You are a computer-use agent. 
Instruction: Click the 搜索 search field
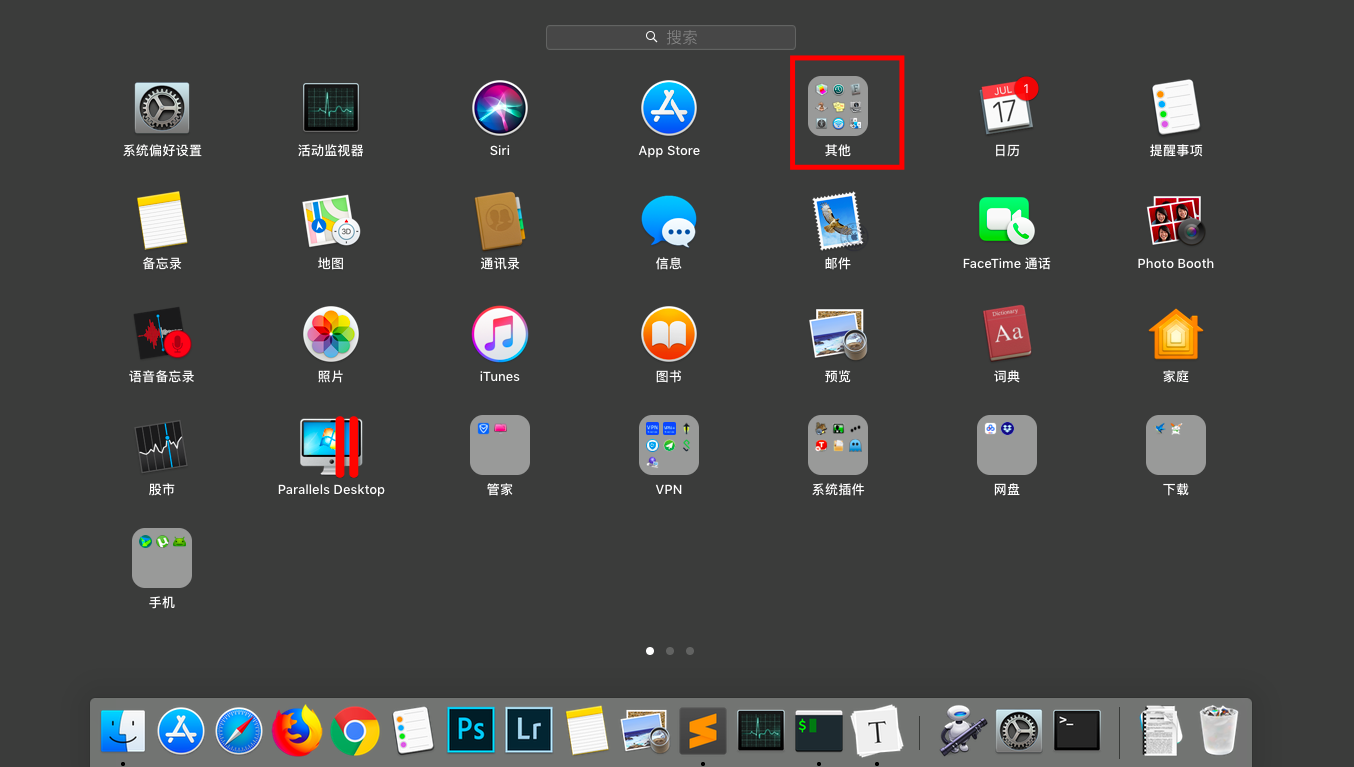tap(671, 37)
